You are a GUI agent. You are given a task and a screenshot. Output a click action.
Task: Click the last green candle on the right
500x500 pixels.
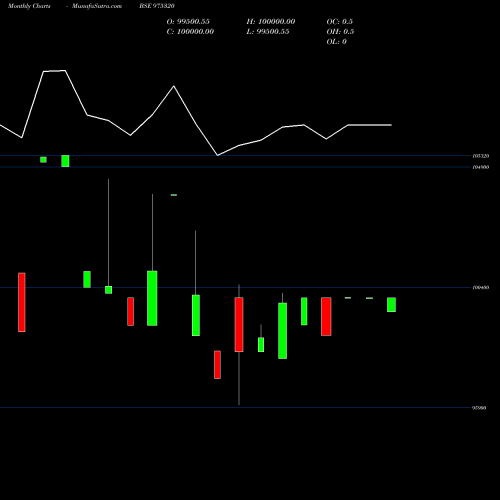391,304
